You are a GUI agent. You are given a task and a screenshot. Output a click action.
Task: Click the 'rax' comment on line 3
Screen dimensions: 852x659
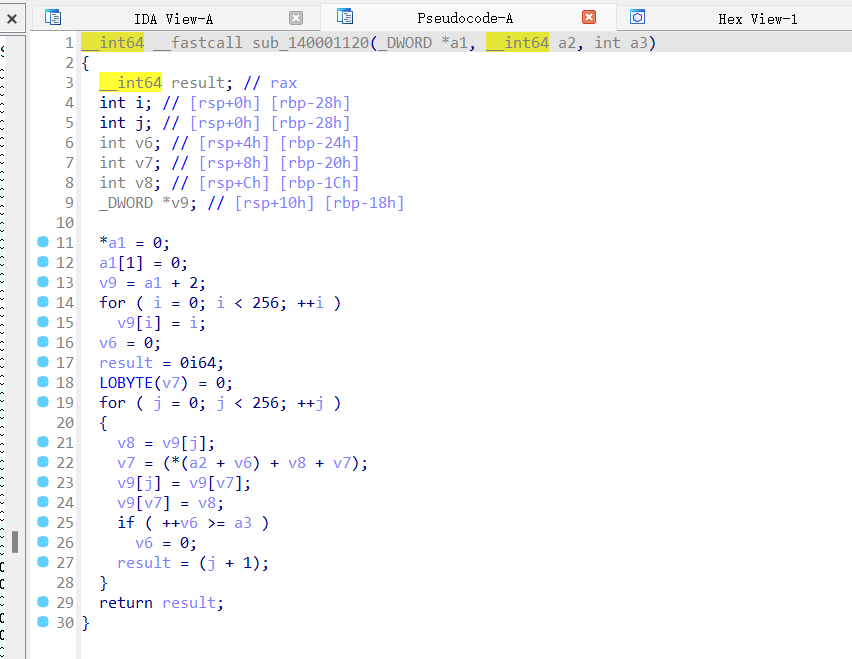(x=284, y=83)
